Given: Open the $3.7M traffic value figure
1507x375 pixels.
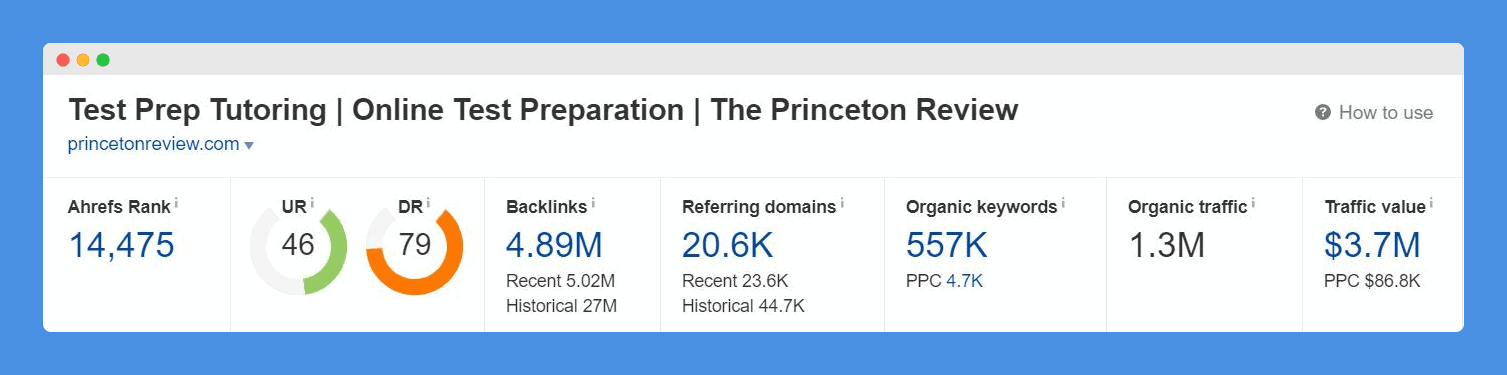Looking at the screenshot, I should [1372, 245].
